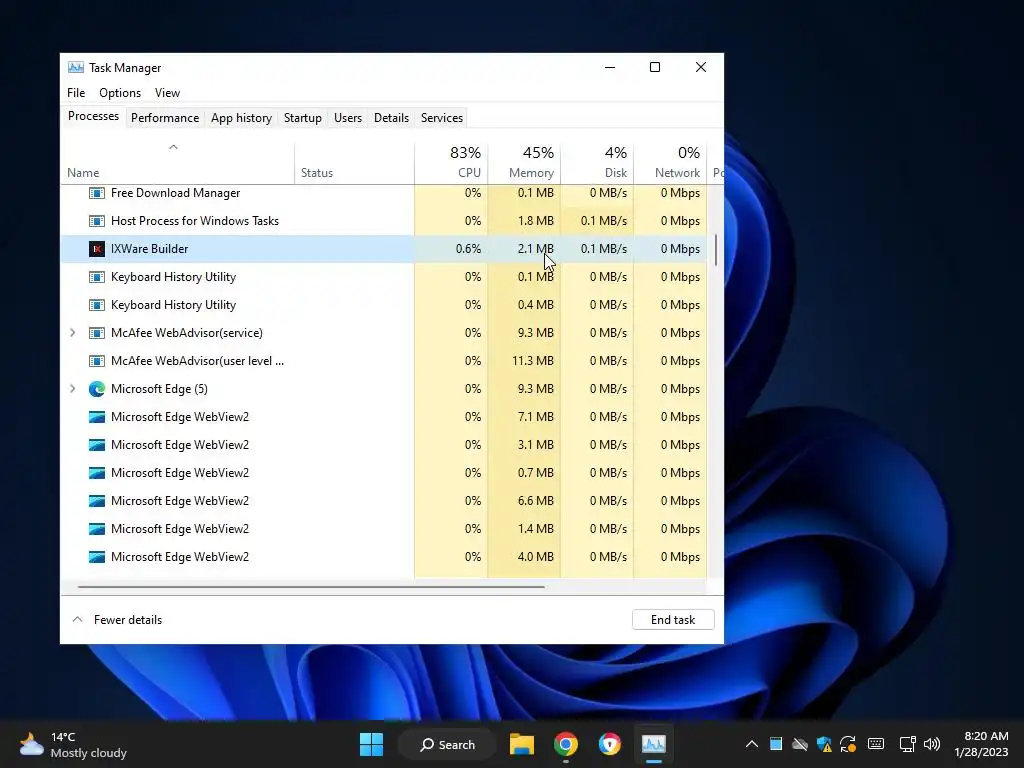The image size is (1024, 768).
Task: Sort by the 45% Memory column
Action: tap(524, 163)
